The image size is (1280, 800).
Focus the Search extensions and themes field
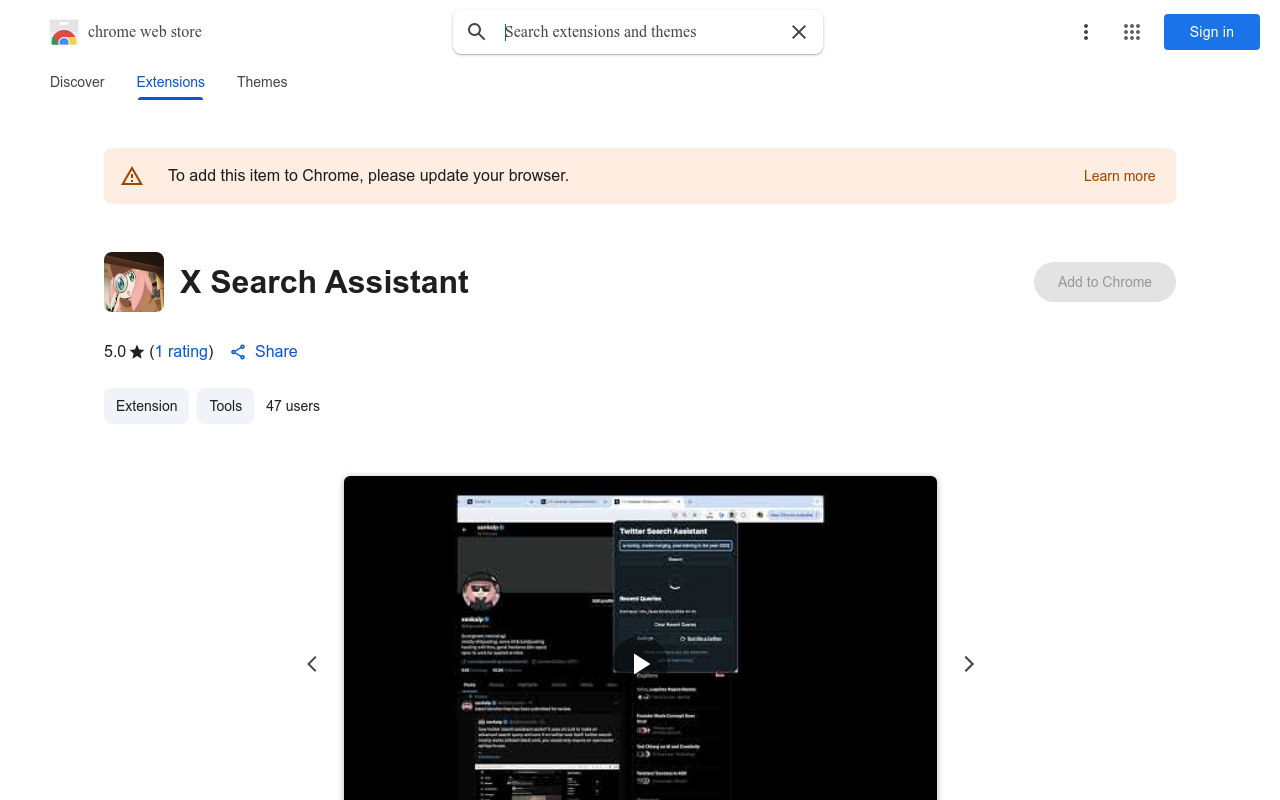tap(638, 32)
